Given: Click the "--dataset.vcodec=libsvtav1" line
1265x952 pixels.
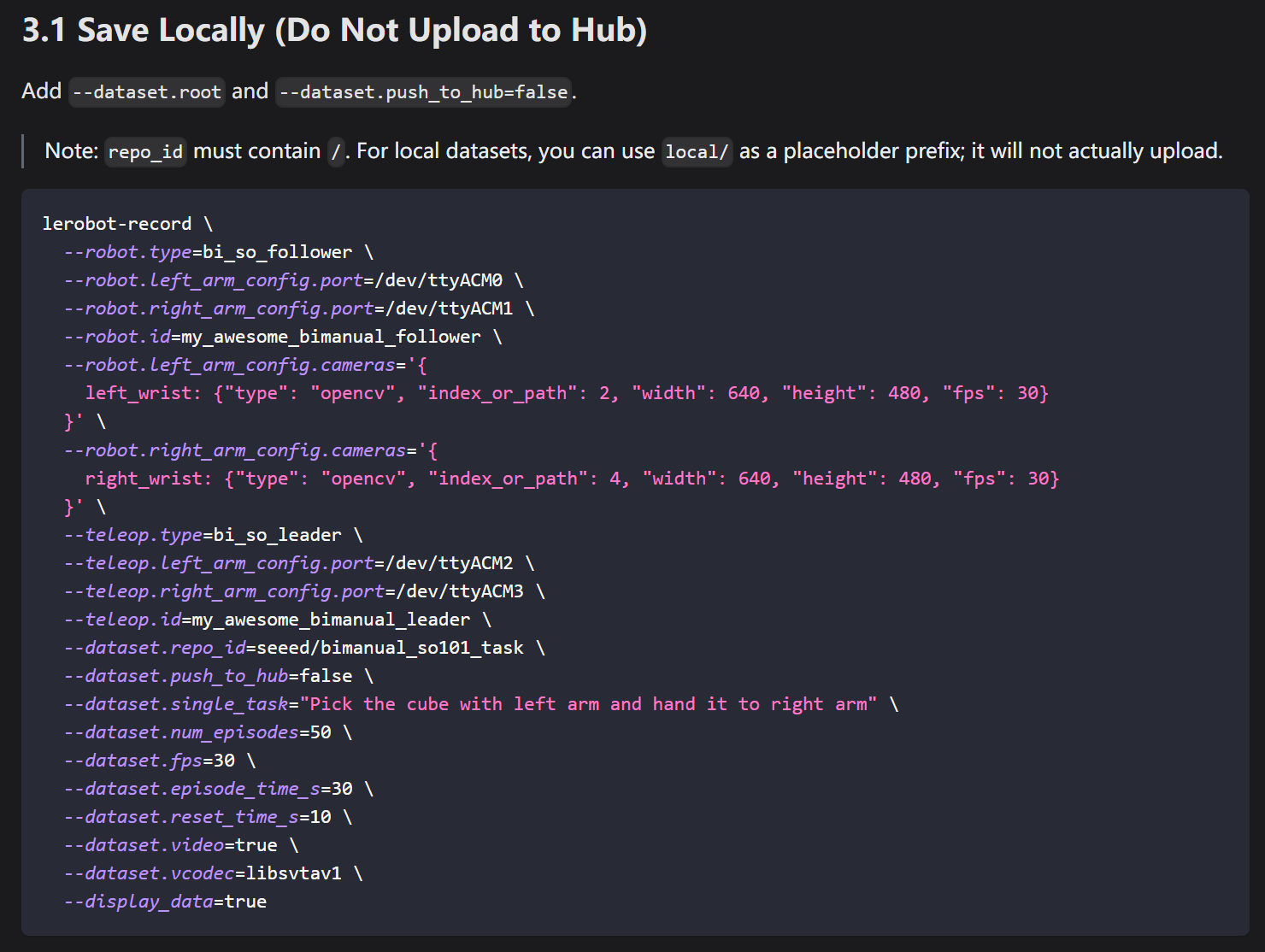Looking at the screenshot, I should click(x=214, y=873).
